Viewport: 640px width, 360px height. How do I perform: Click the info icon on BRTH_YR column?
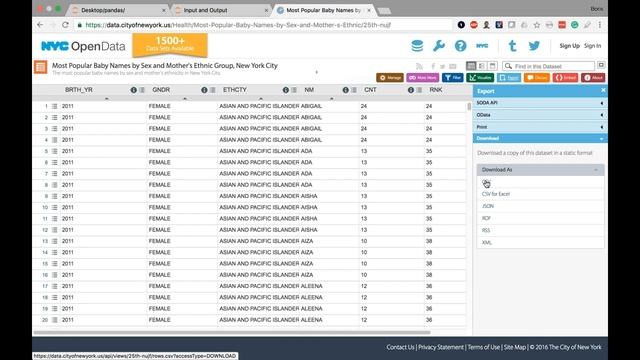[x=133, y=90]
